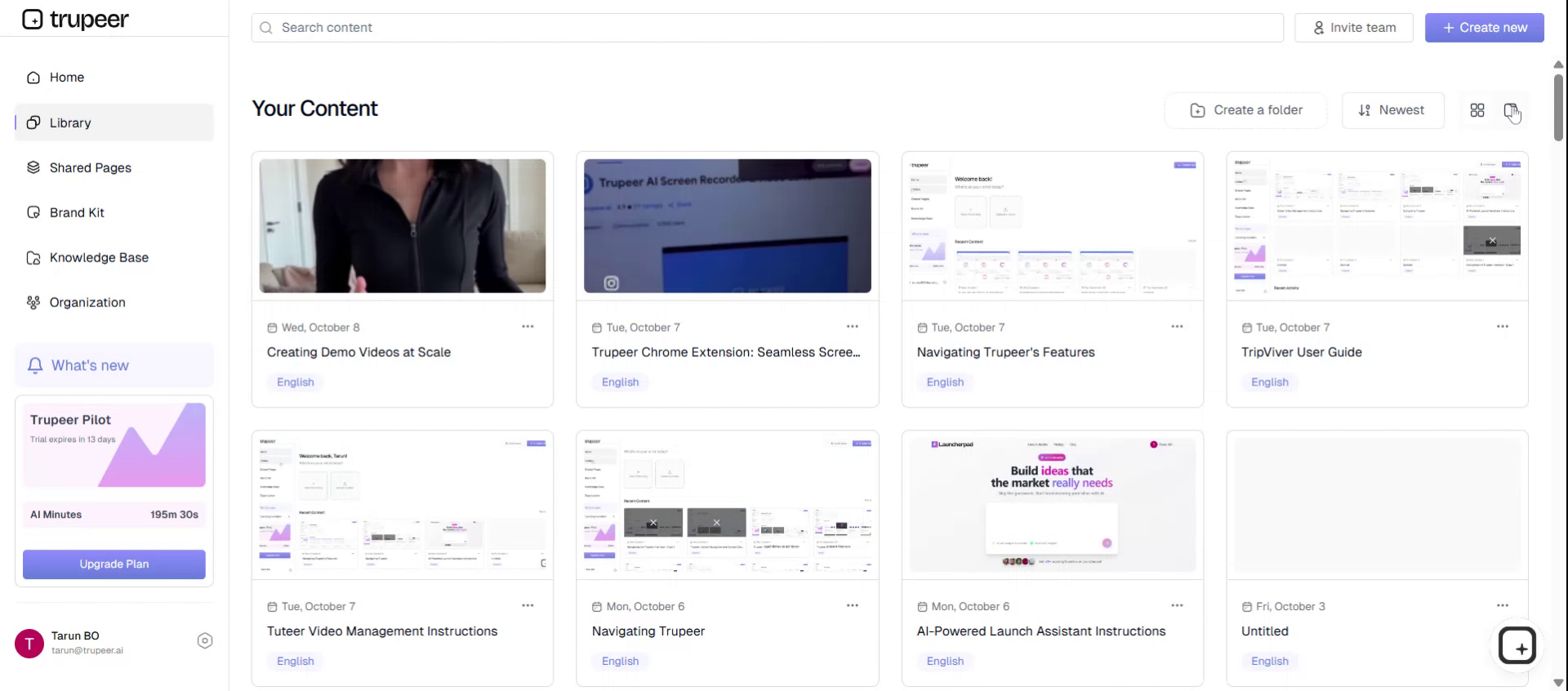Screen dimensions: 1568x691
Task: Click the Untitled content title
Action: click(1265, 631)
